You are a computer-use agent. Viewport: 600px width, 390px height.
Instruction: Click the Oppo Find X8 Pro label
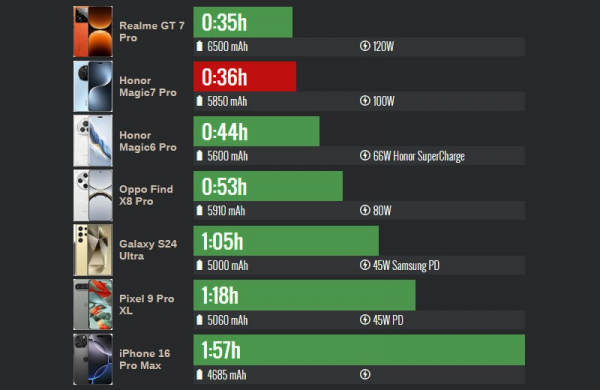[146, 195]
